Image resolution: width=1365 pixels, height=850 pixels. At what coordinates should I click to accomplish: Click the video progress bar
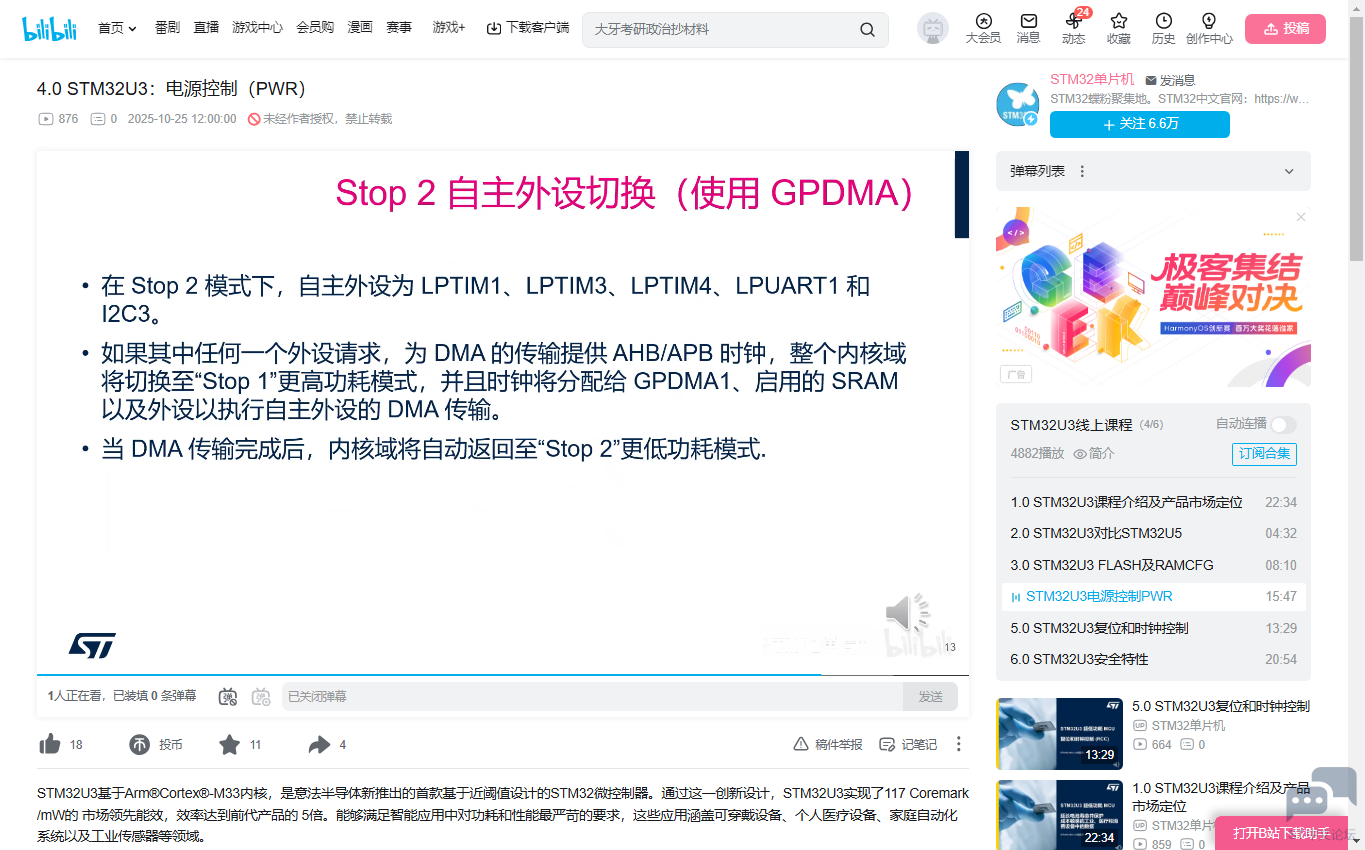[500, 675]
